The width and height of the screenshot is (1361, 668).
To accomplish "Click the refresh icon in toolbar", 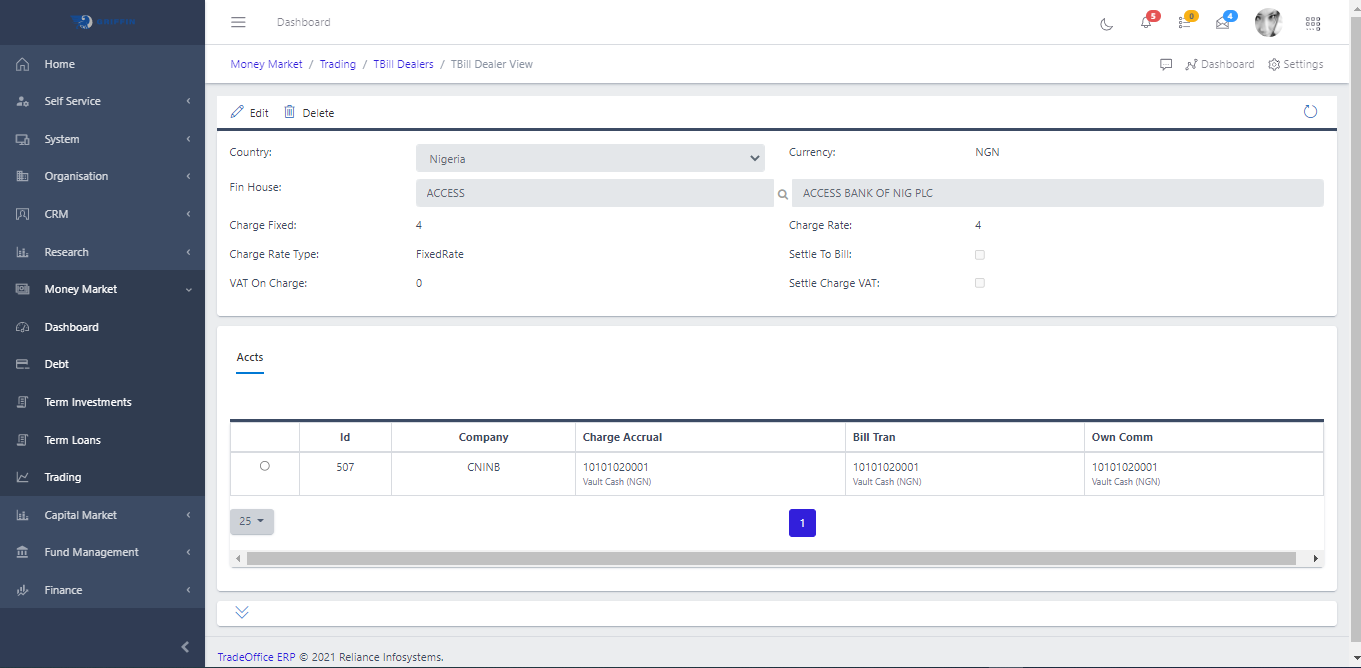I will (x=1310, y=112).
